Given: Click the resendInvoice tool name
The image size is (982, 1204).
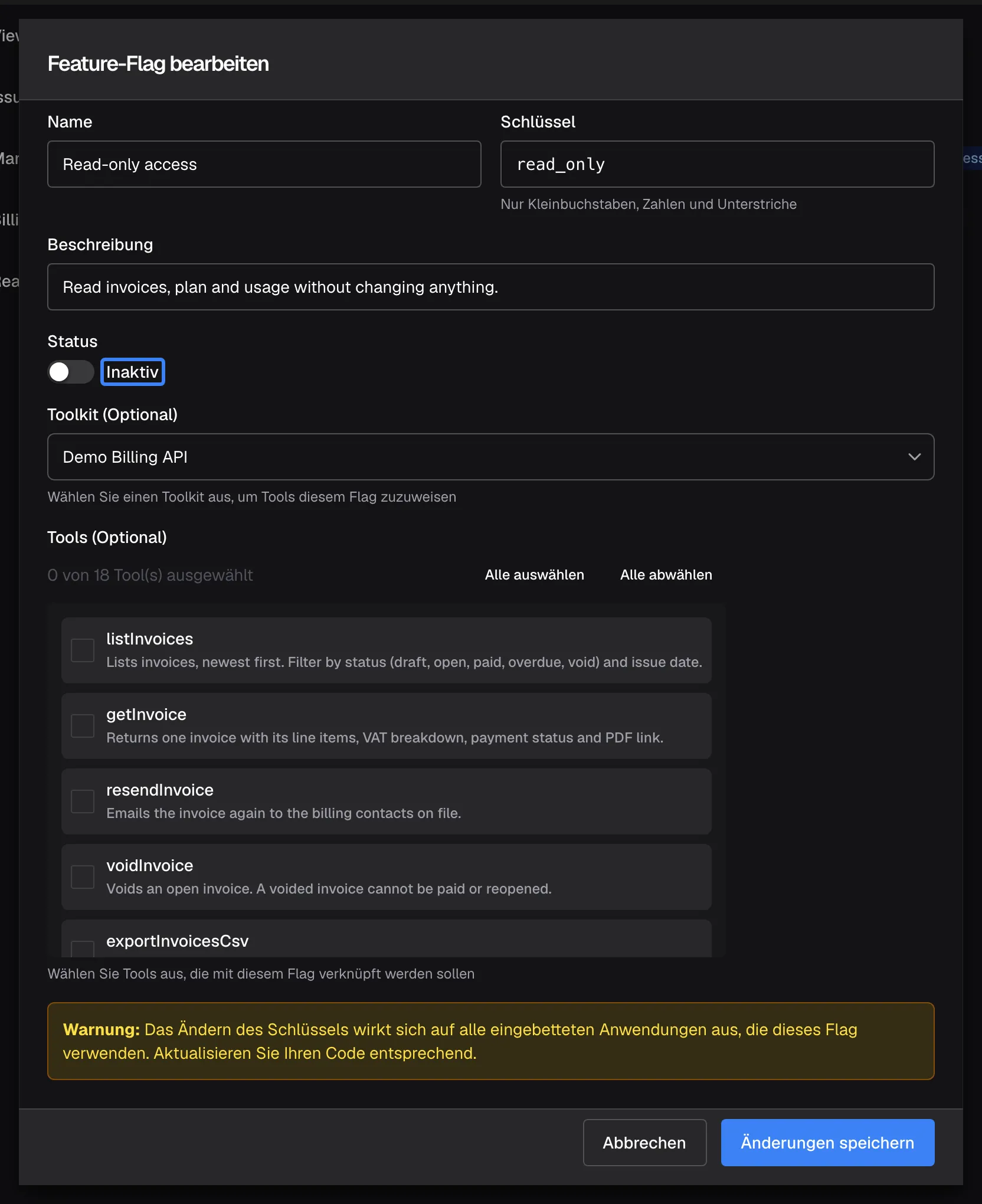Looking at the screenshot, I should click(160, 790).
